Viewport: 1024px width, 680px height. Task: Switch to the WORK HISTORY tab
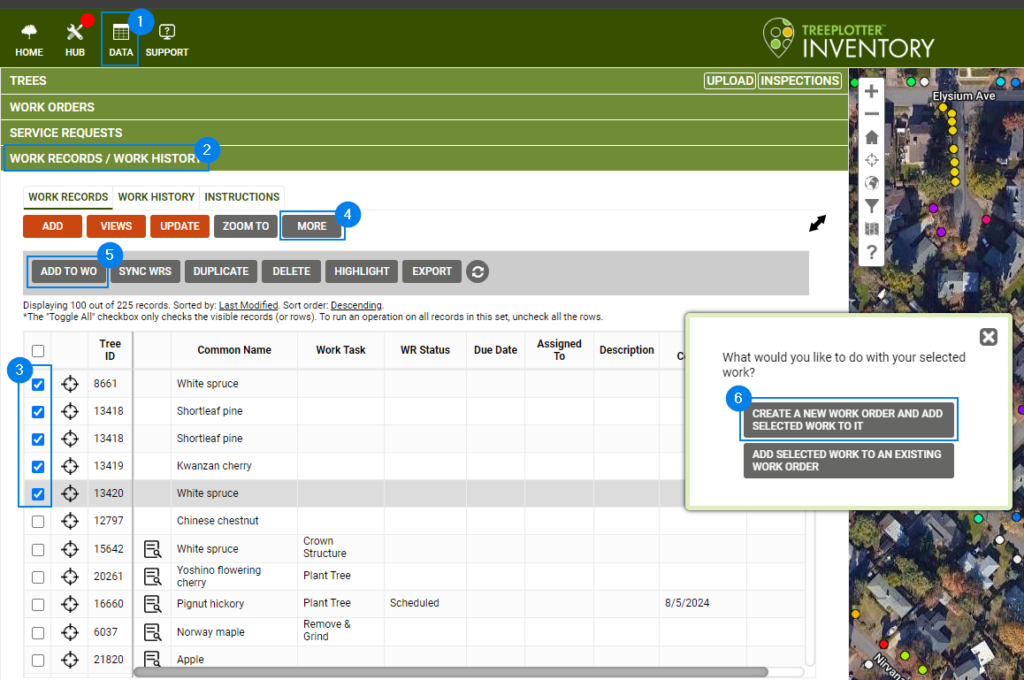[156, 197]
